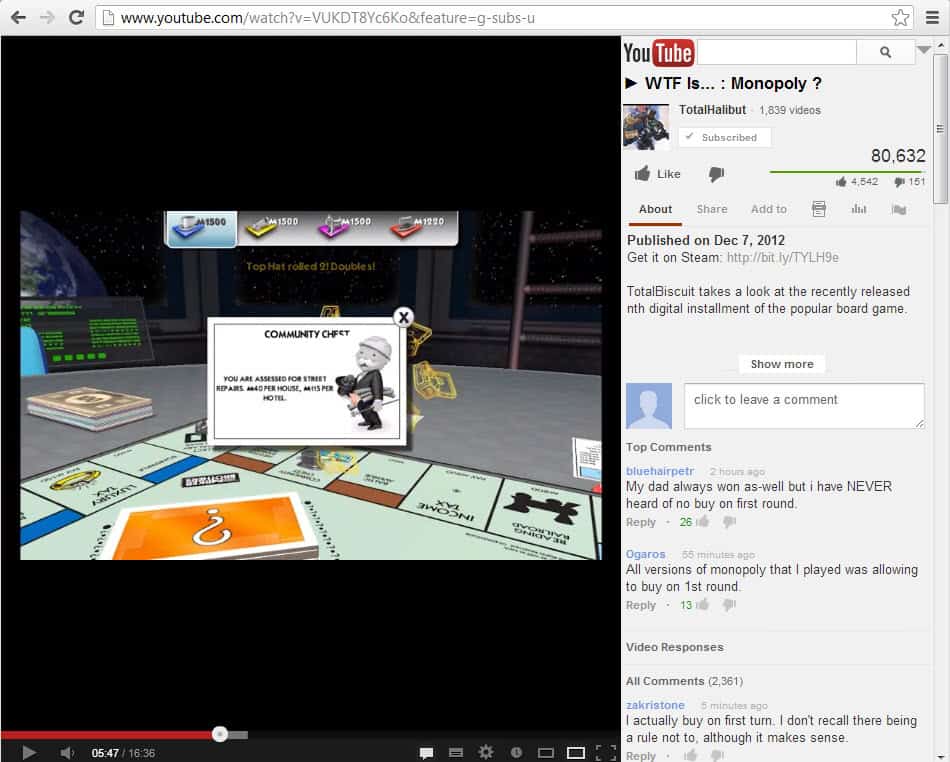
Task: Click the video title WTF Is... : Monopoly ?
Action: pyautogui.click(x=733, y=83)
